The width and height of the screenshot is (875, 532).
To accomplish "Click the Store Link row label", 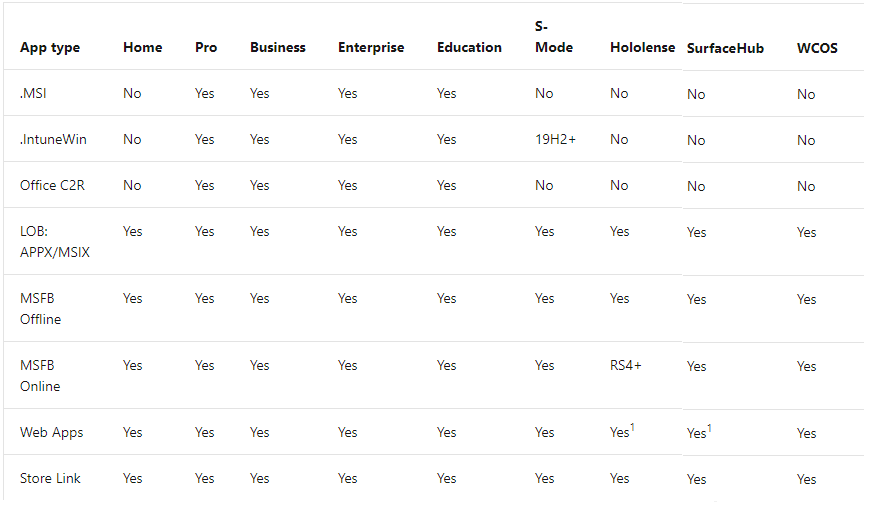I will (x=50, y=478).
